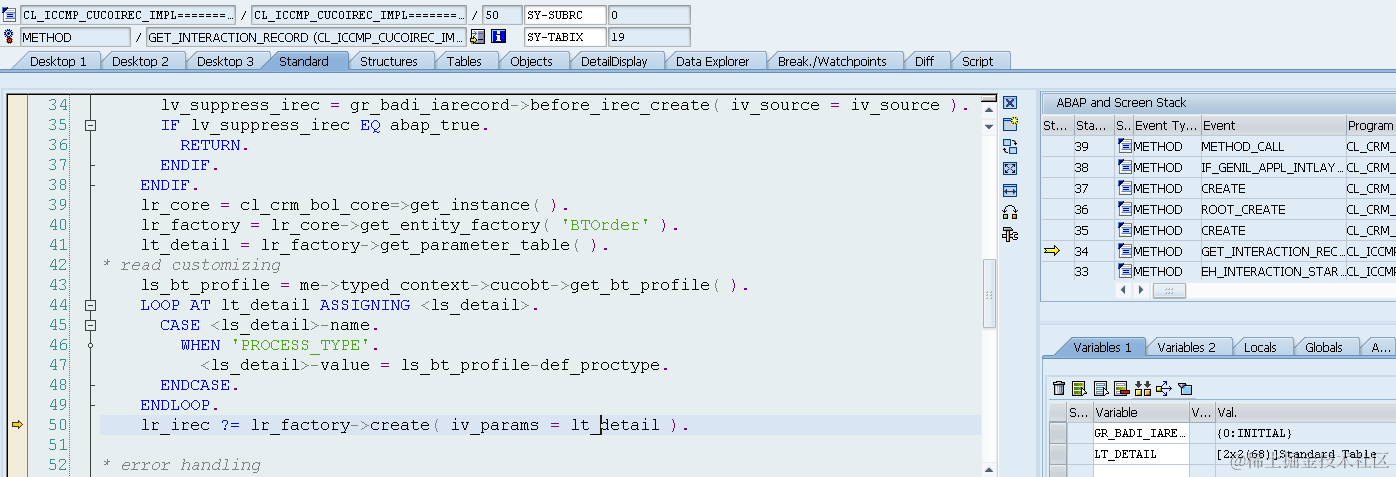Select the LT_DETAIL variable row selector
The image size is (1396, 477).
coord(1057,454)
